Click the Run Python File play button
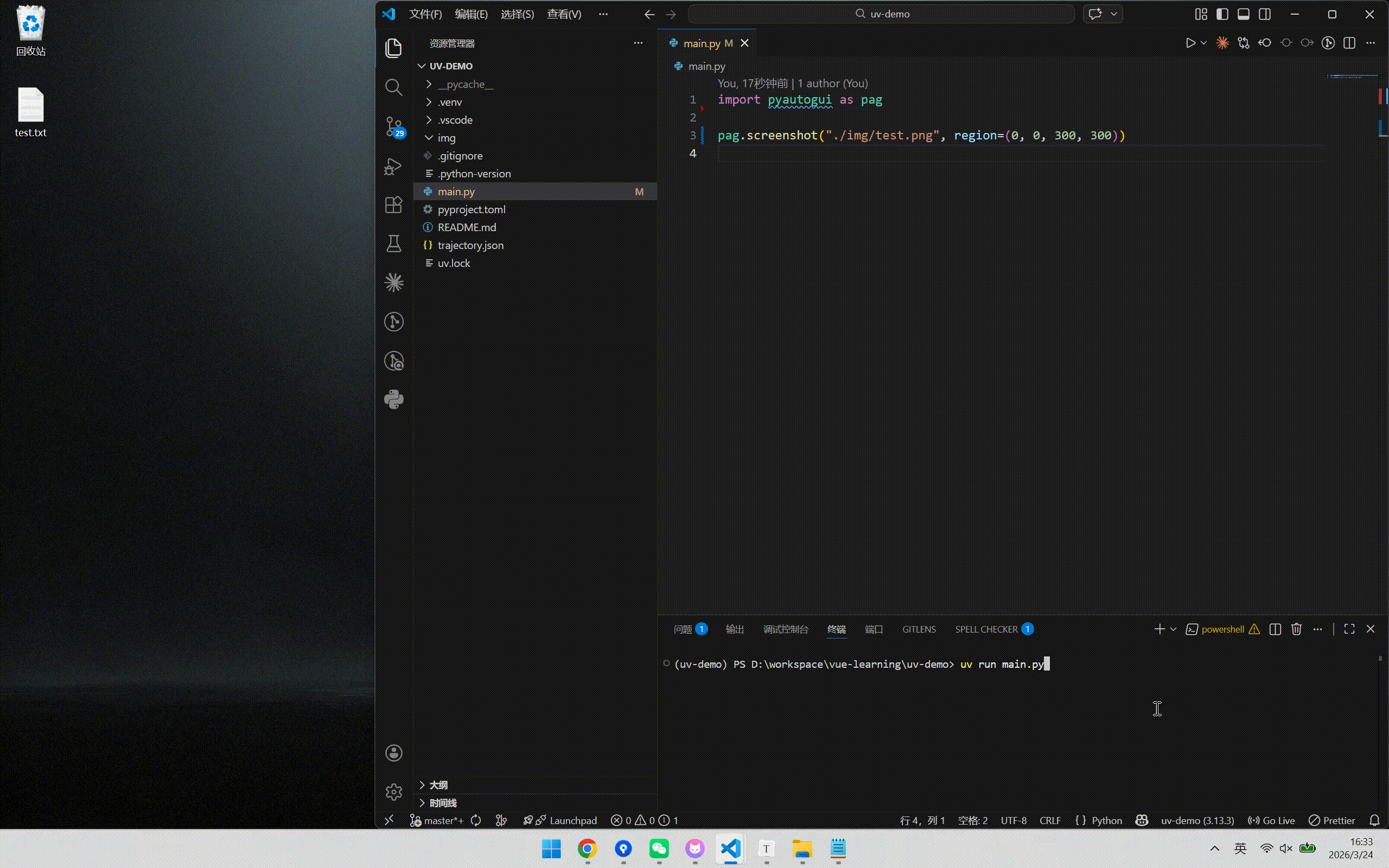Image resolution: width=1389 pixels, height=868 pixels. [1190, 43]
